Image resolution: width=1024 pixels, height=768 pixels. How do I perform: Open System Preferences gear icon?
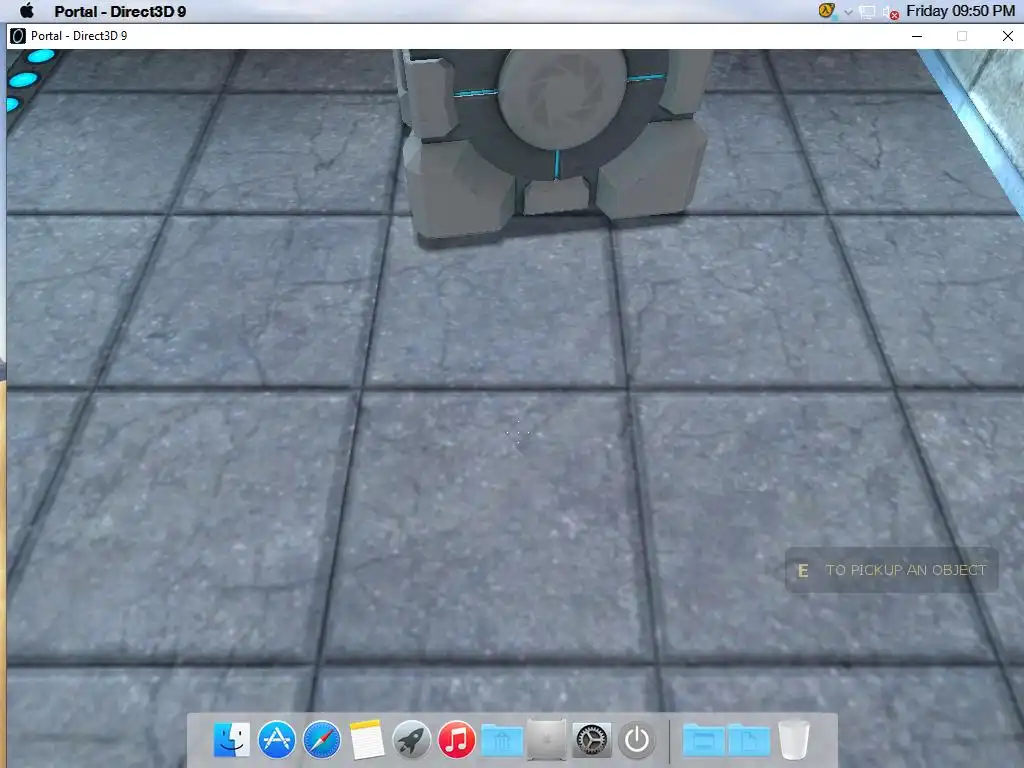pyautogui.click(x=592, y=740)
